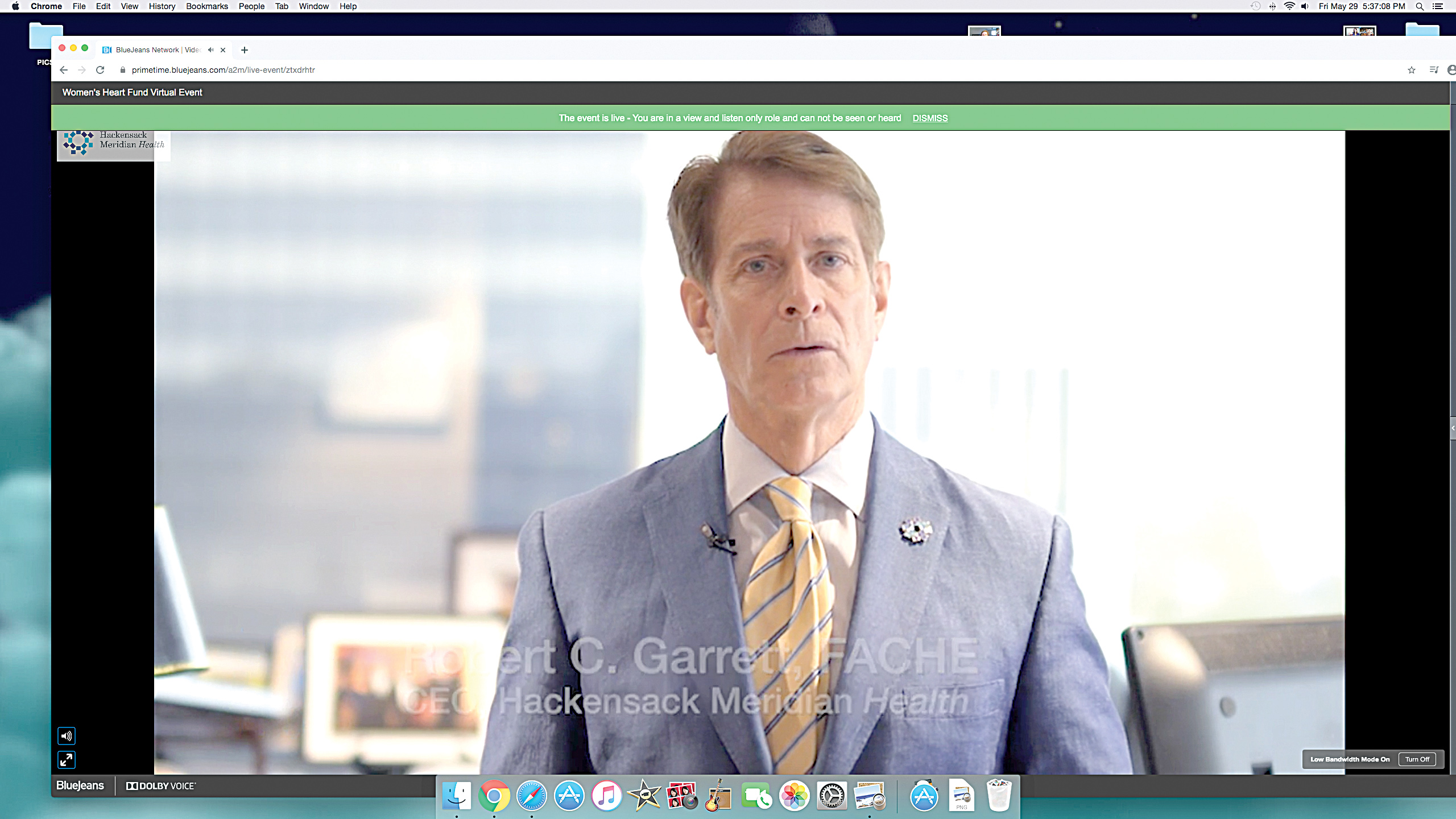Viewport: 1456px width, 819px height.
Task: Reload the page
Action: [100, 70]
